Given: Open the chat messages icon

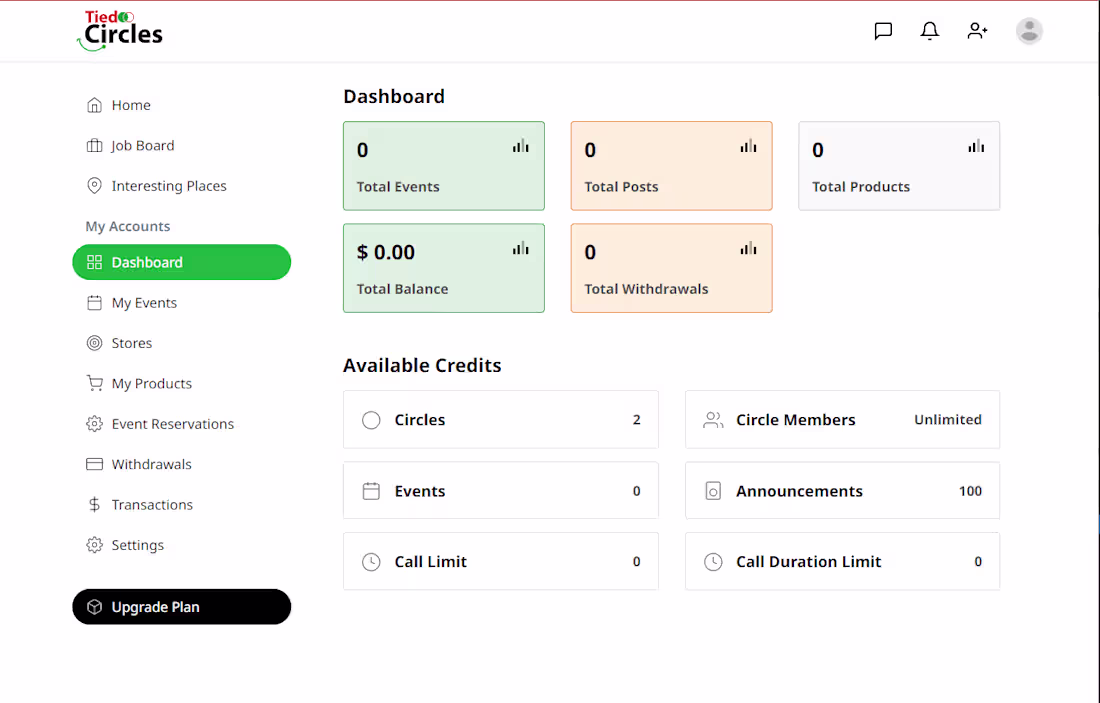Looking at the screenshot, I should tap(883, 31).
